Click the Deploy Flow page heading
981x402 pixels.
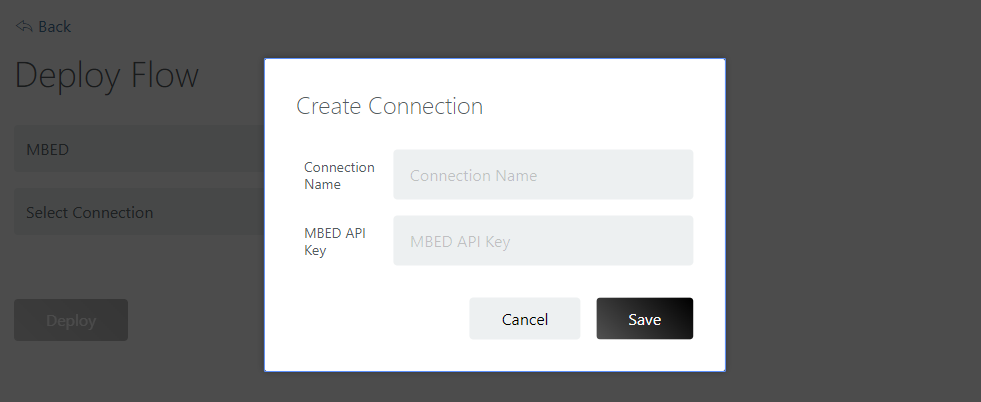tap(106, 76)
